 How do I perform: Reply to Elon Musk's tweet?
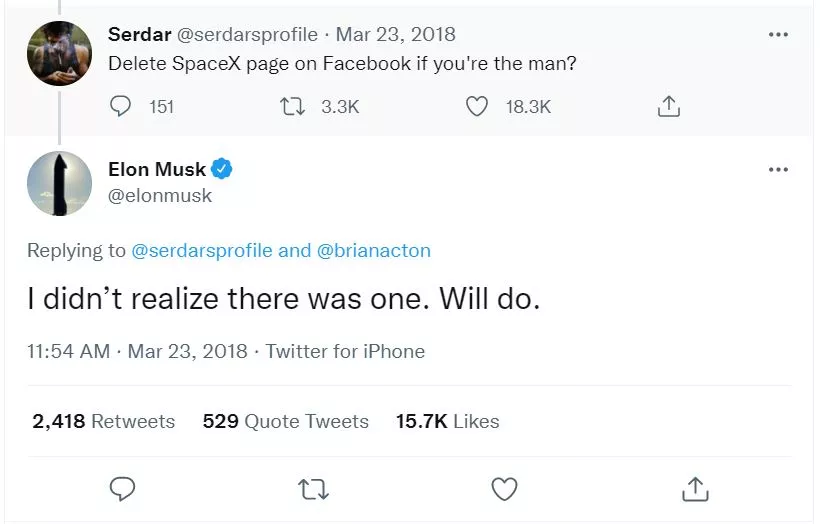(122, 488)
